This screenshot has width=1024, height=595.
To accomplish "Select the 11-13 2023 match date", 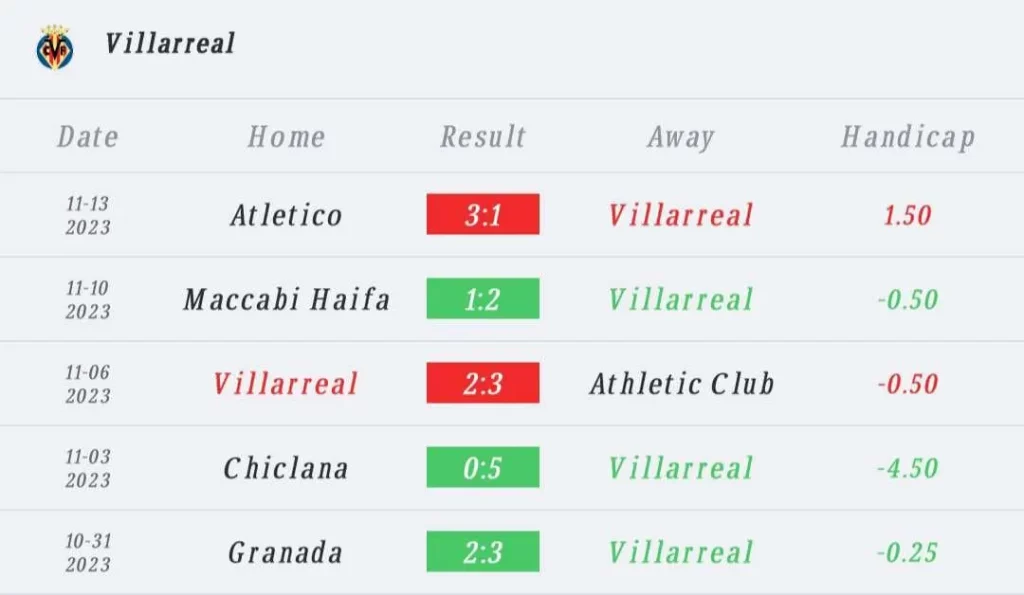I will [88, 215].
